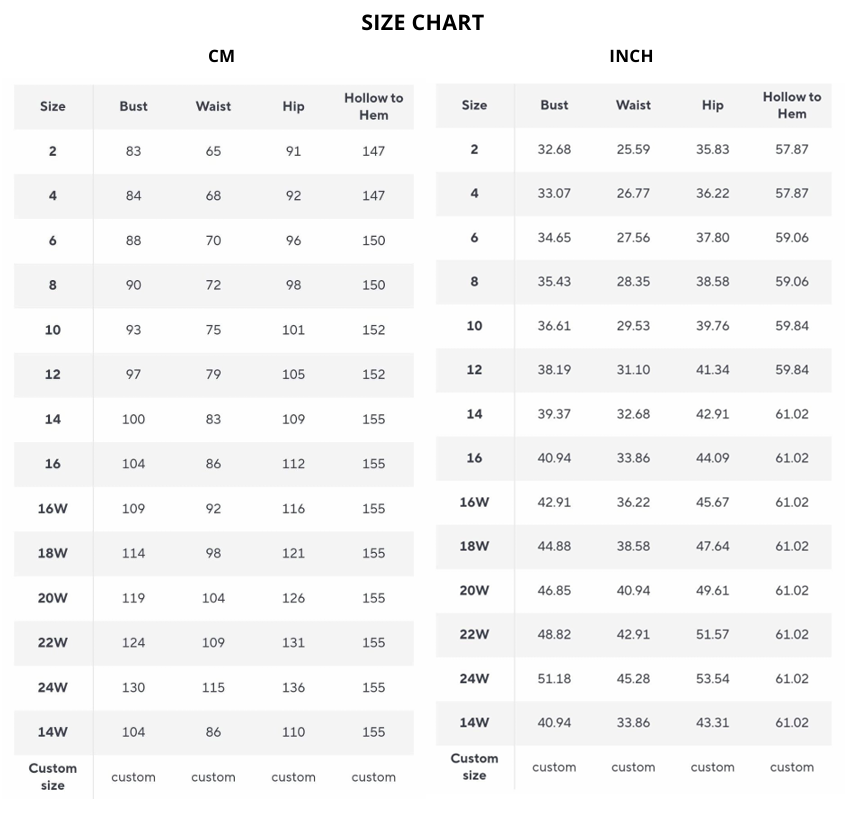
Task: Select size 10 label in the INCH table
Action: [x=474, y=325]
